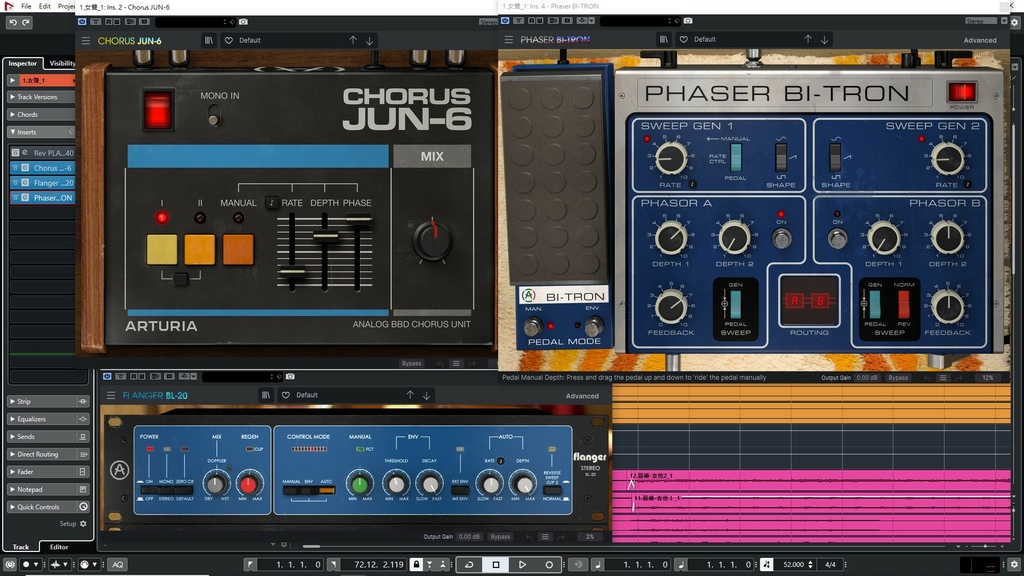The image size is (1024, 576).
Task: Click the Flanger REGEN red knob
Action: (x=248, y=484)
